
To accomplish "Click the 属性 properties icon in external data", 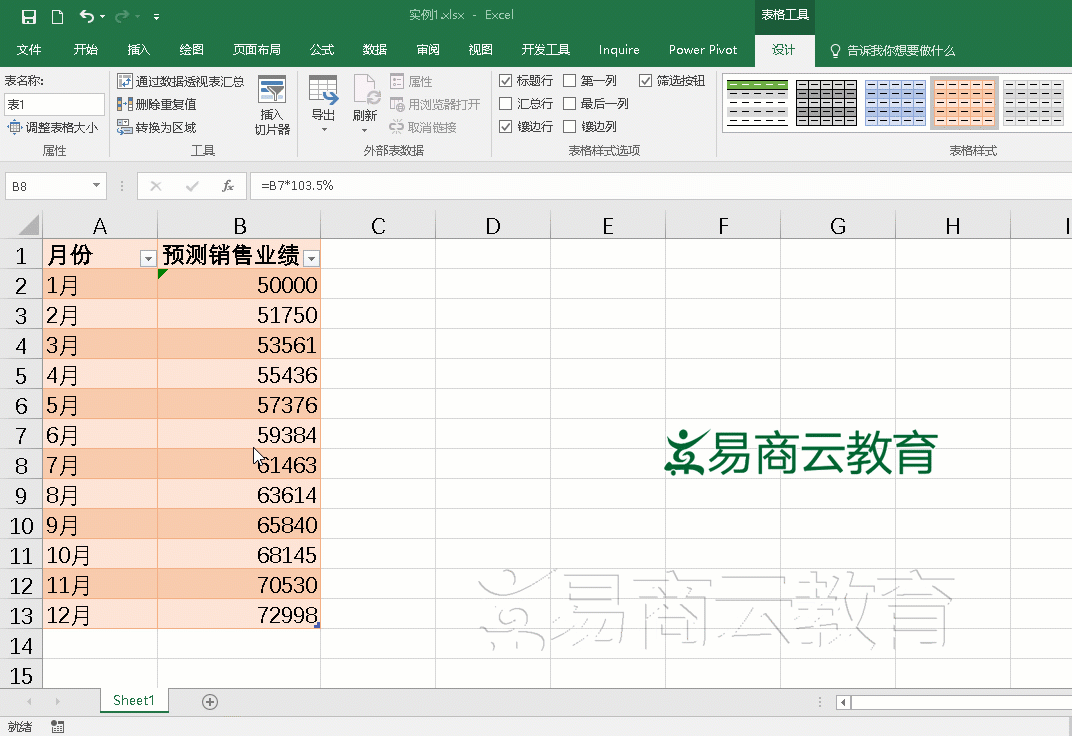I will 397,81.
